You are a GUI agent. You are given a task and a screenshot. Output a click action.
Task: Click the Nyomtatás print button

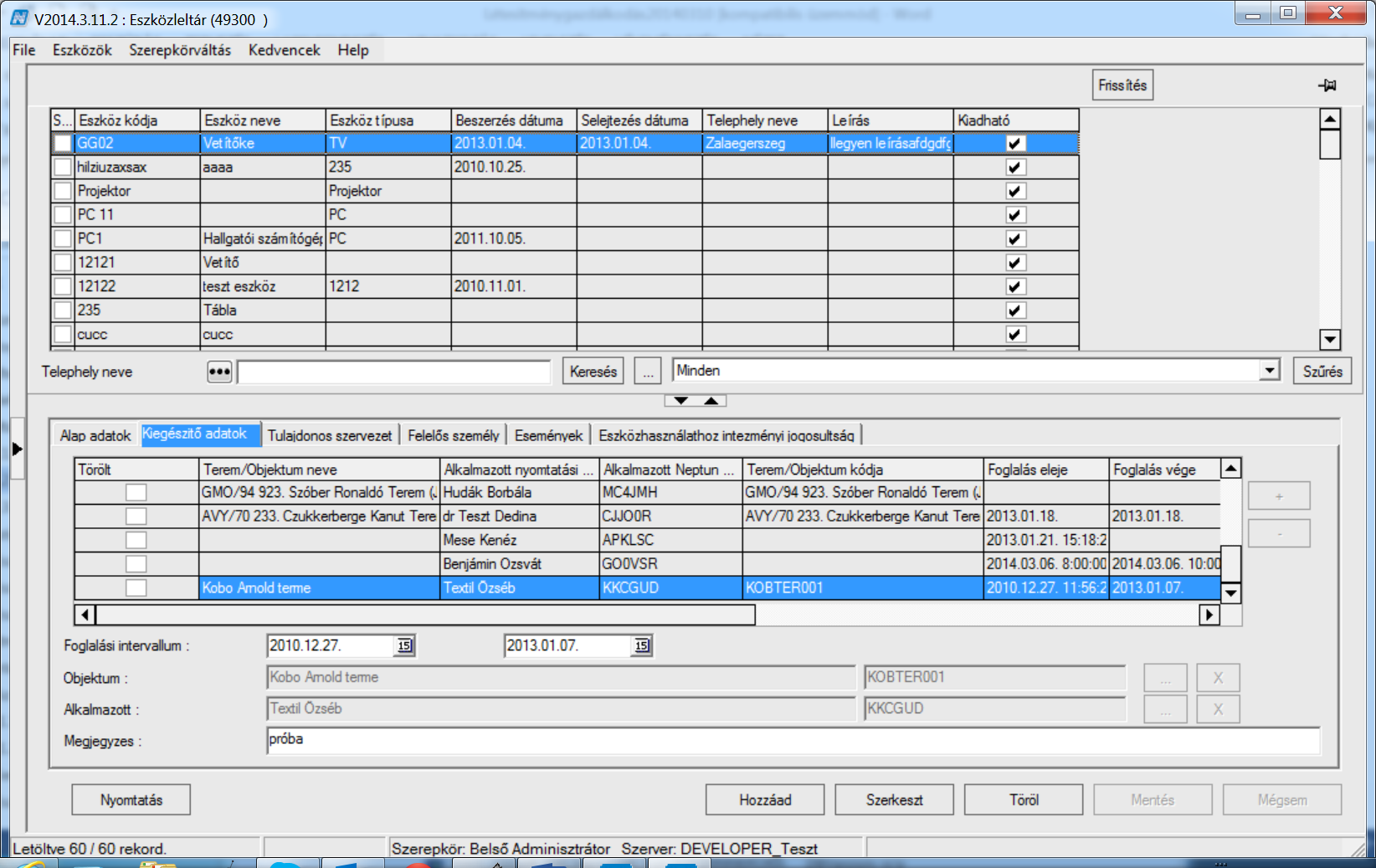tap(131, 799)
